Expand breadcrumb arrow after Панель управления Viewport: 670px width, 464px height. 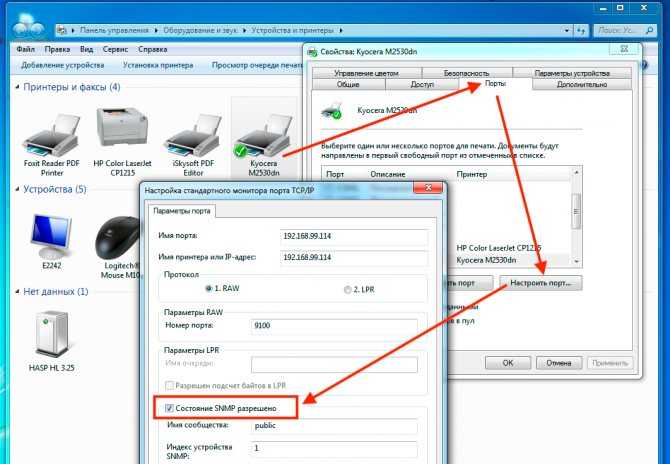[156, 30]
